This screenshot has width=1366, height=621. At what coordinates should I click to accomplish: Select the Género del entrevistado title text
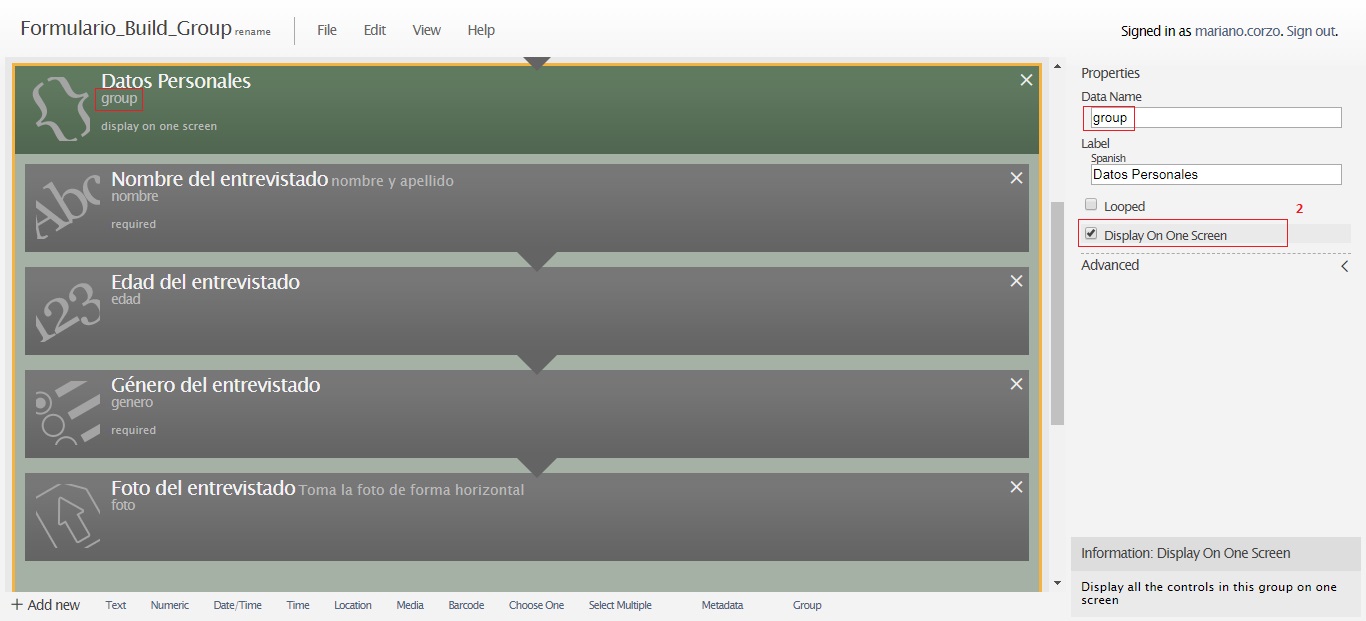click(x=215, y=385)
